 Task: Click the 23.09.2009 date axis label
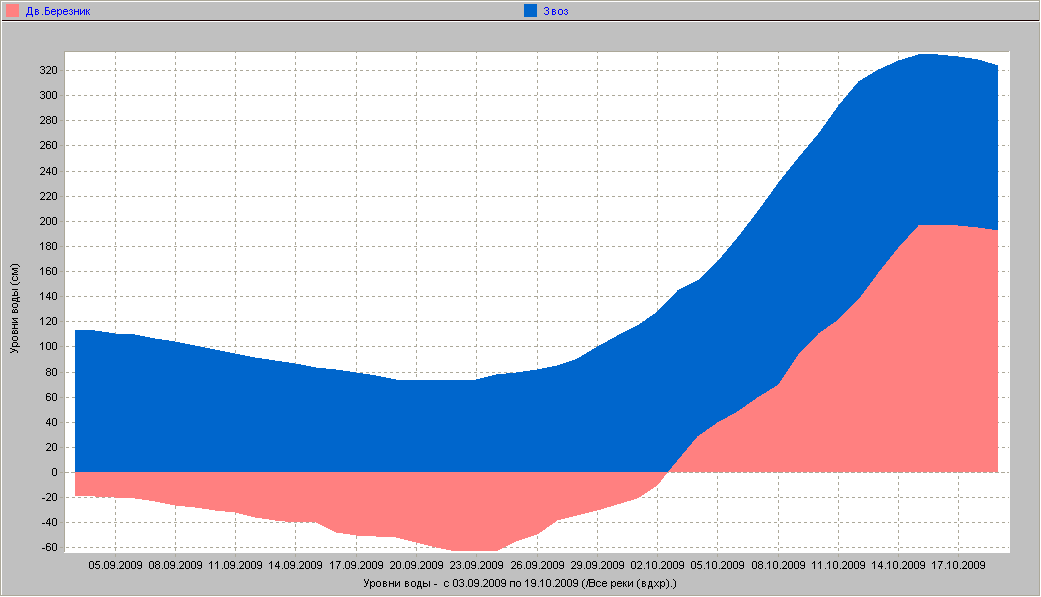pos(476,565)
